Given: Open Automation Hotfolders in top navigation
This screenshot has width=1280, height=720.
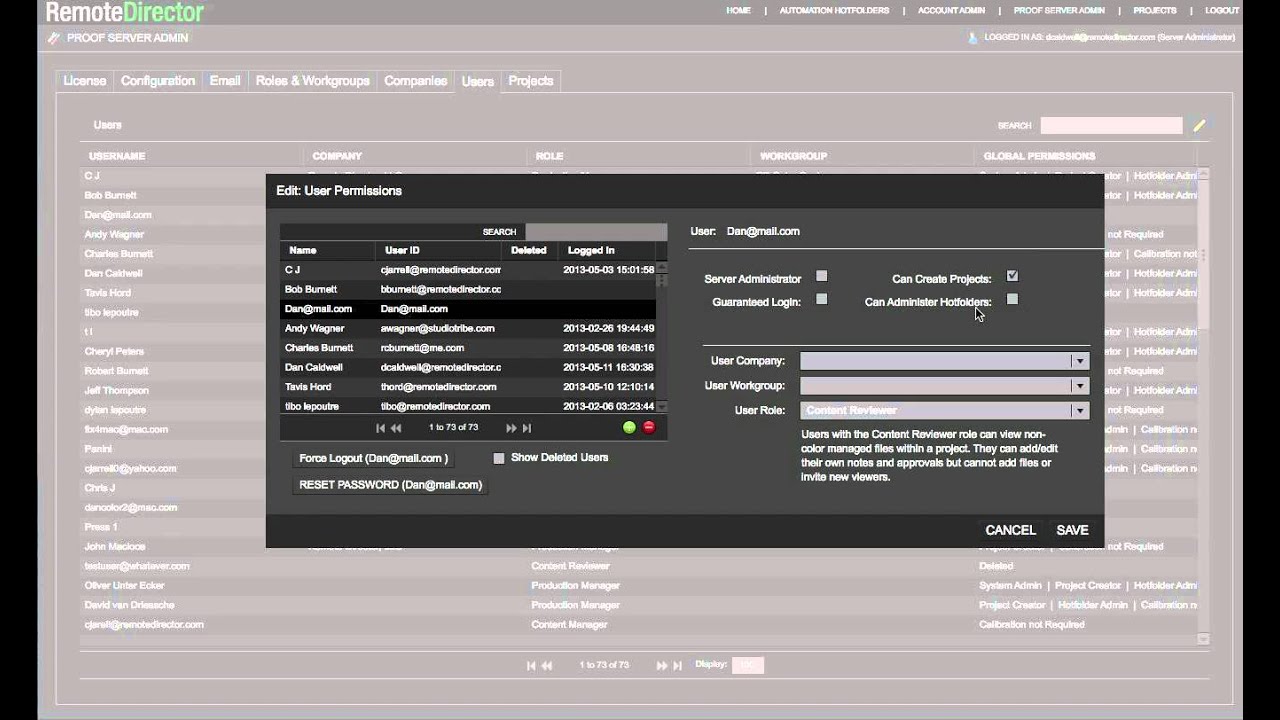Looking at the screenshot, I should [834, 10].
